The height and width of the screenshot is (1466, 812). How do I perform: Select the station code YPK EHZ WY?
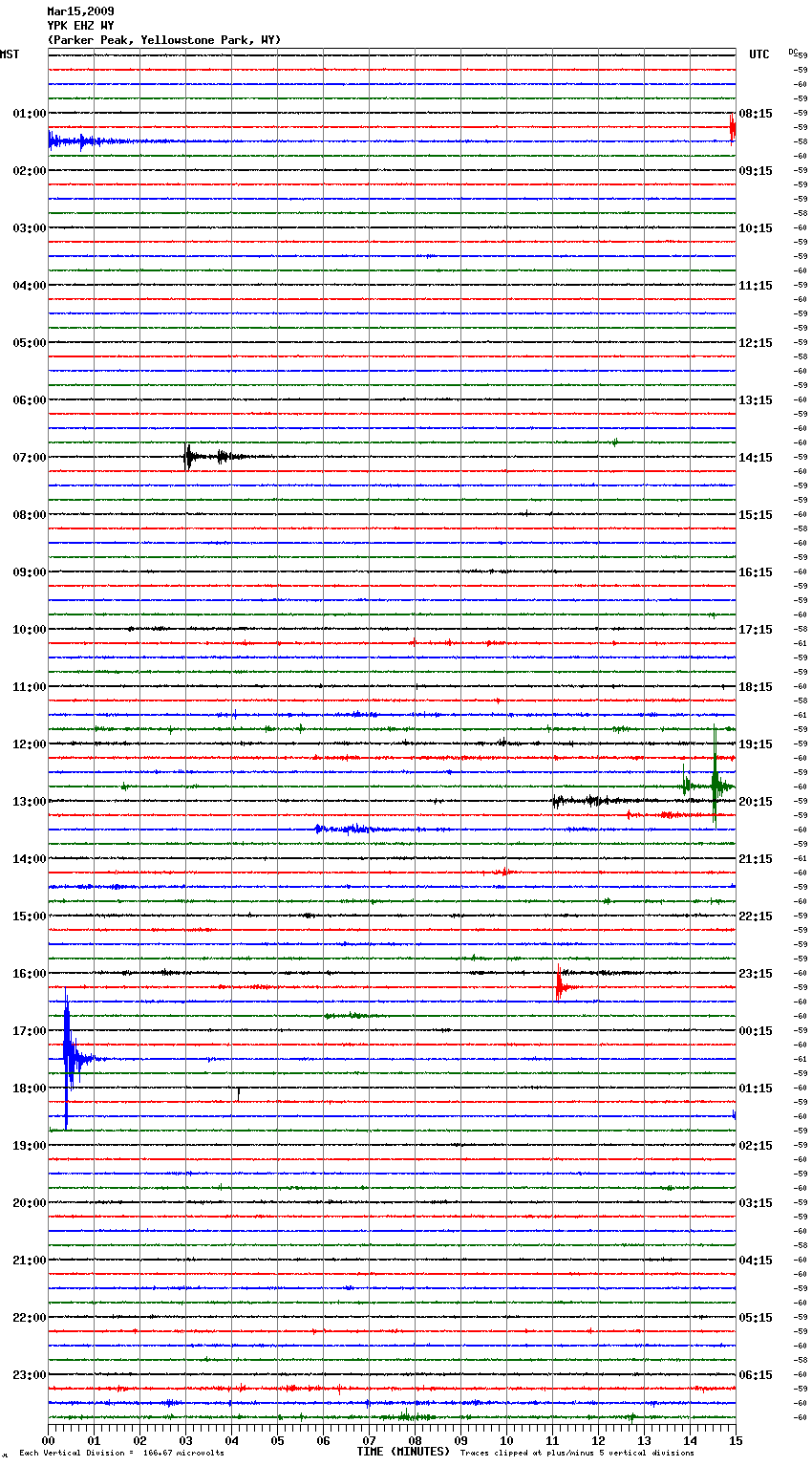coord(80,26)
